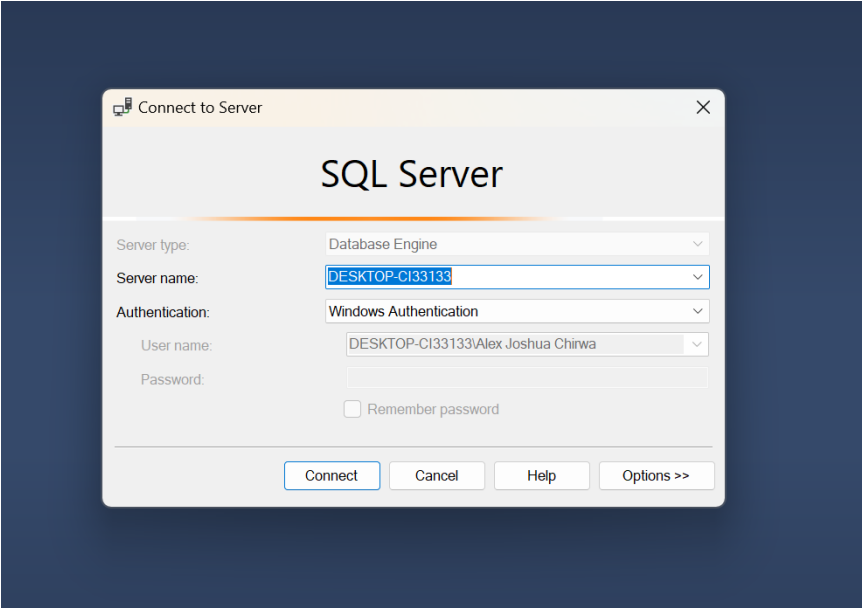Expand the User name dropdown arrow
The image size is (862, 608).
(696, 345)
